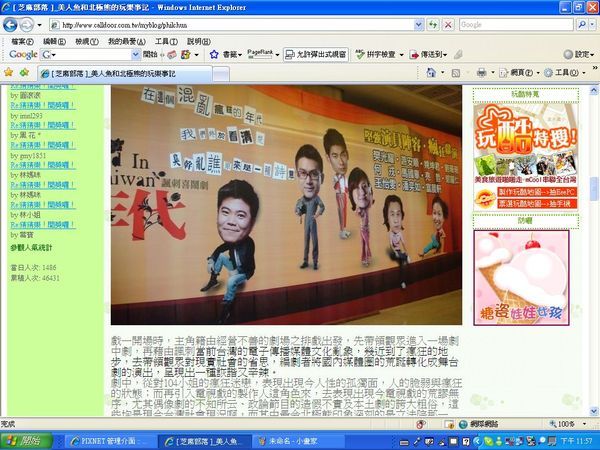Click the 參觀人氣統計 heading text
The image size is (600, 450).
(31, 248)
